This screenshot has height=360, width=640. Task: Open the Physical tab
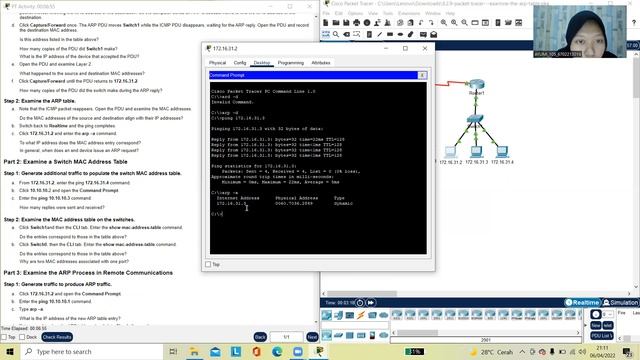coord(217,63)
